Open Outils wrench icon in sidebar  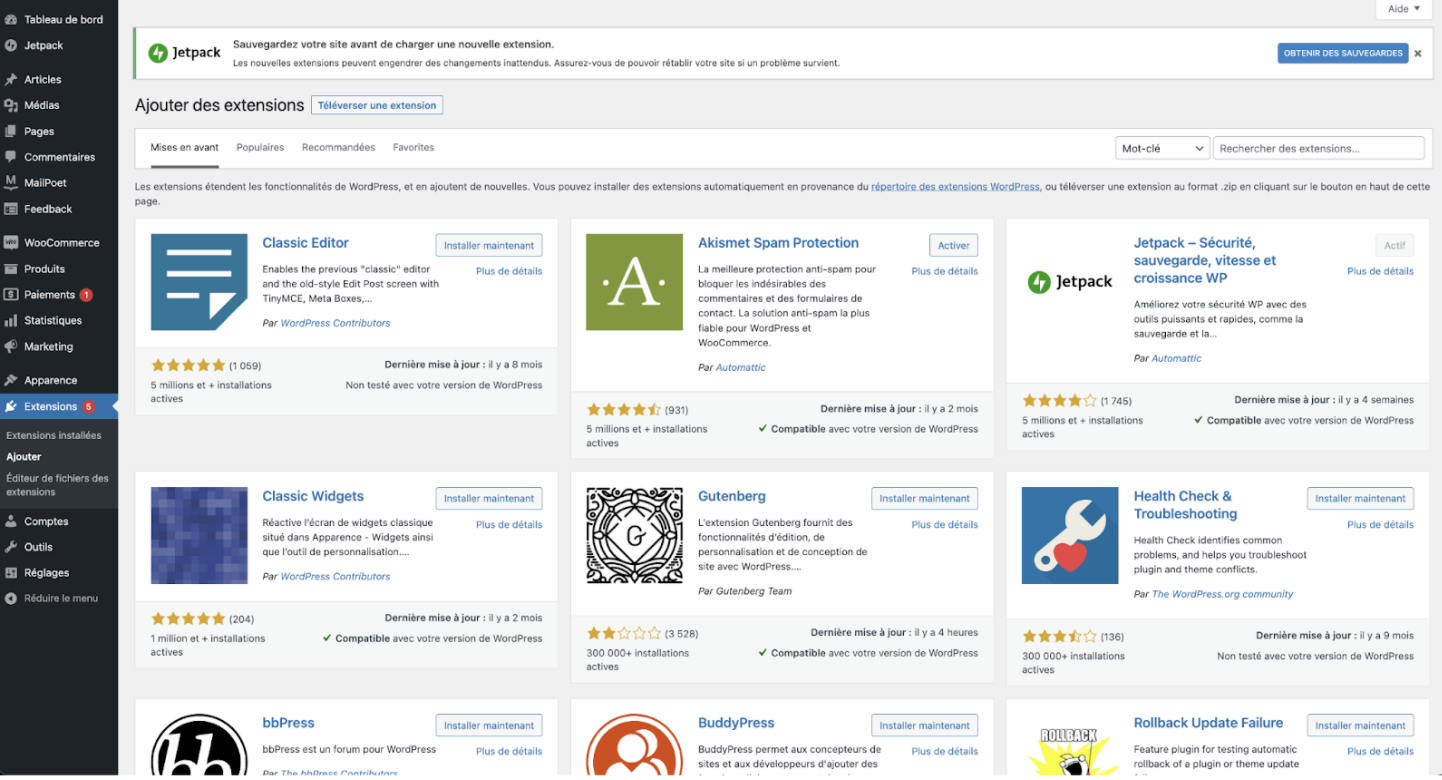click(11, 547)
